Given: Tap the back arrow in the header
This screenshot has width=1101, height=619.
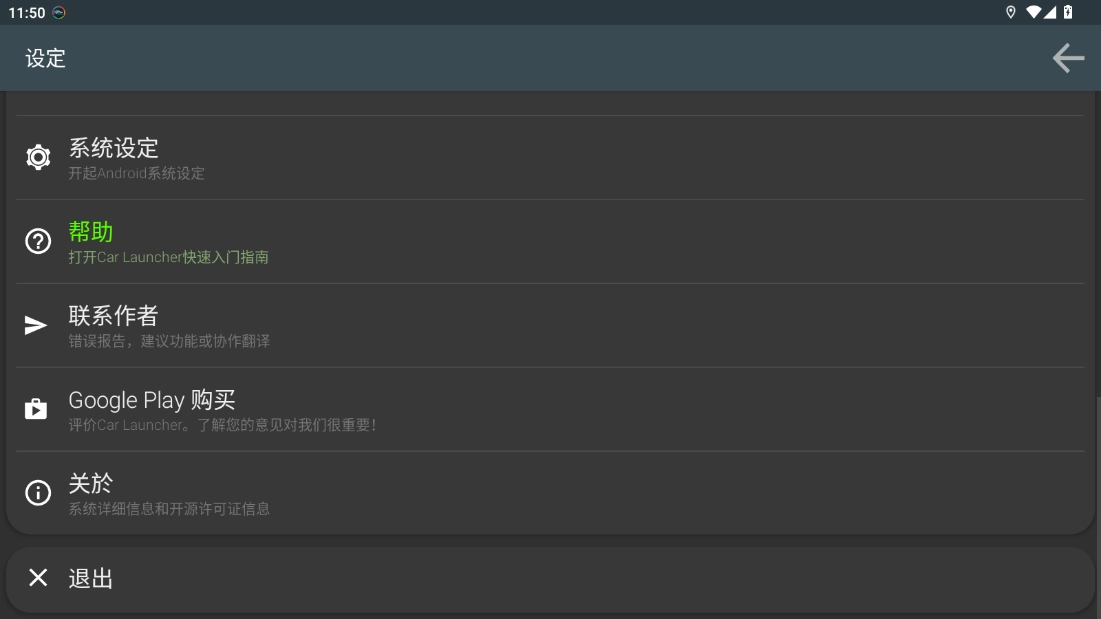Looking at the screenshot, I should tap(1068, 58).
